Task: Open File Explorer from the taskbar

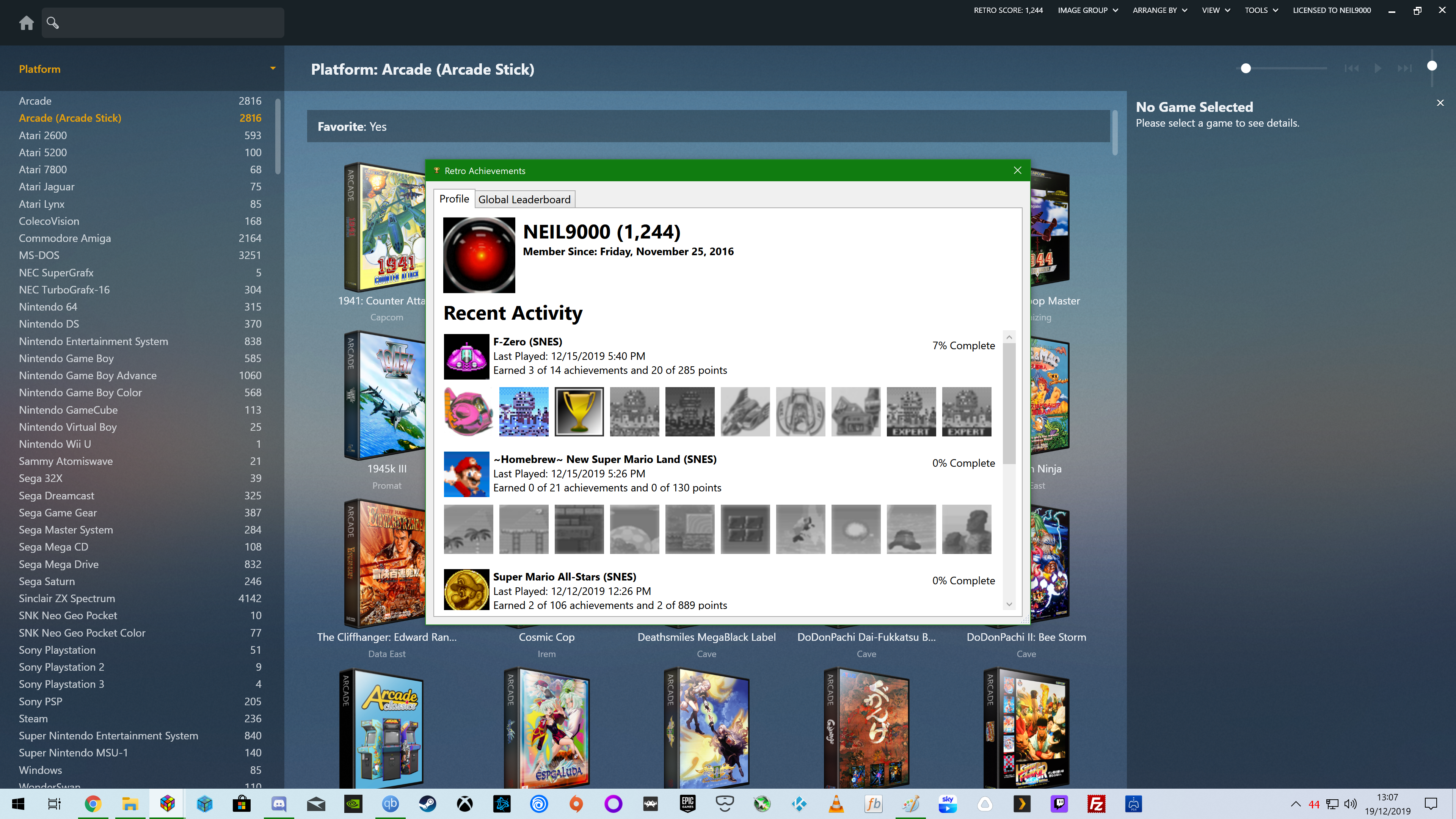Action: point(130,804)
